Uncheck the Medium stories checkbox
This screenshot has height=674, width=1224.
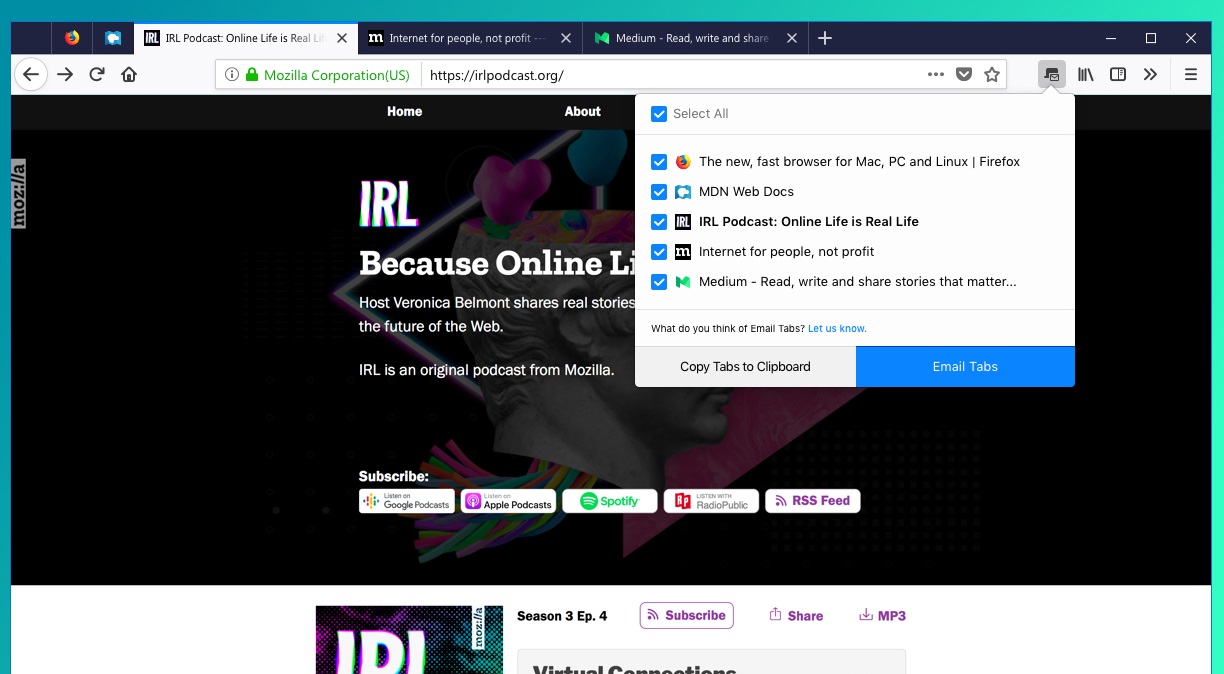pyautogui.click(x=659, y=282)
